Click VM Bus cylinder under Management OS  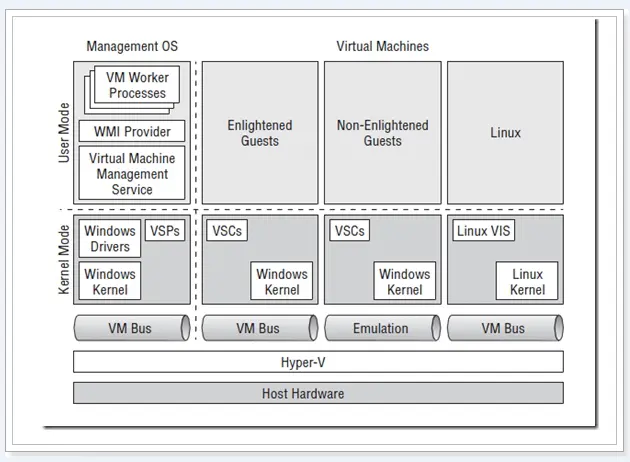coord(132,328)
